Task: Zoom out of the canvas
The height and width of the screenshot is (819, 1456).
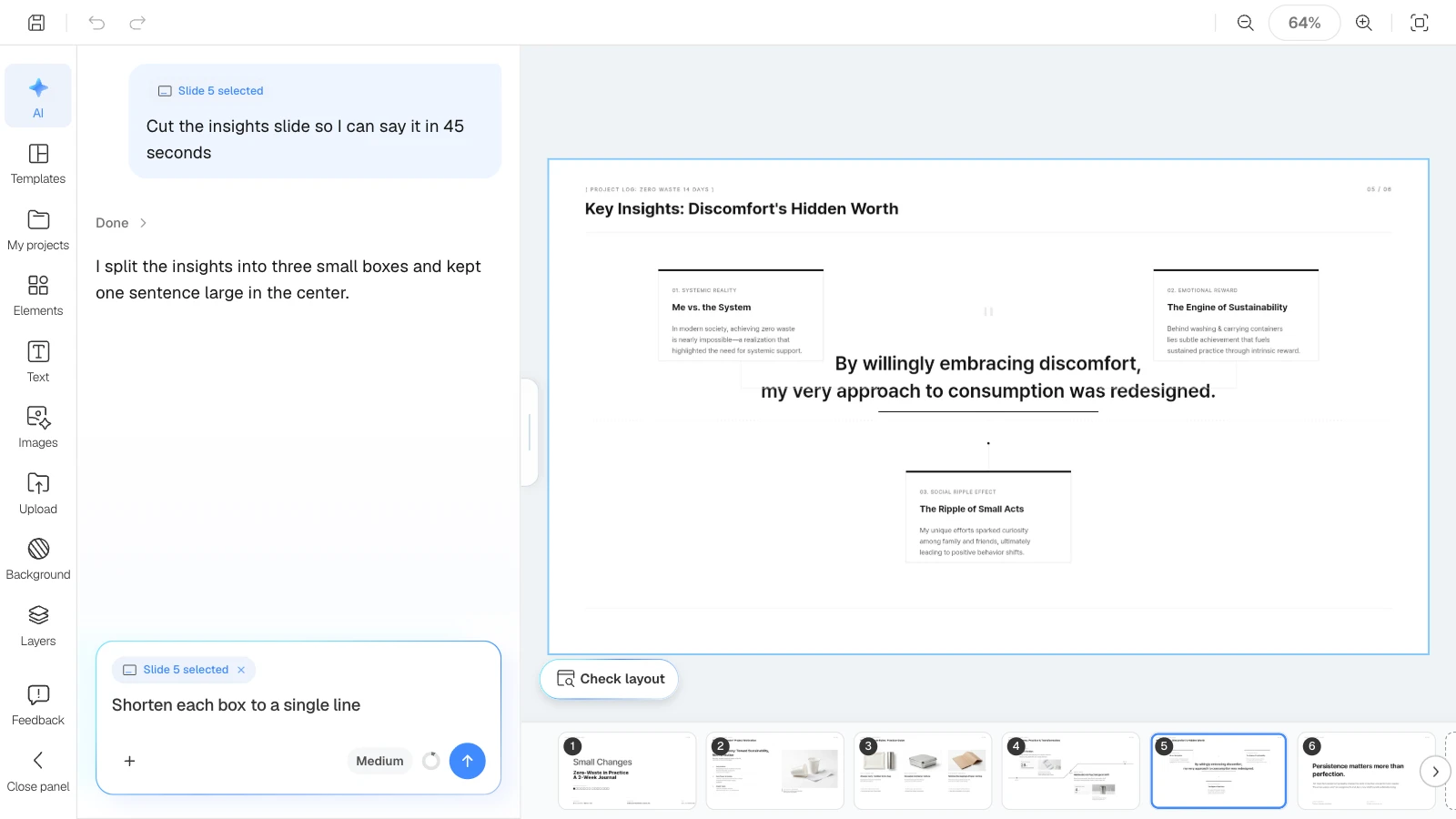Action: point(1245,23)
